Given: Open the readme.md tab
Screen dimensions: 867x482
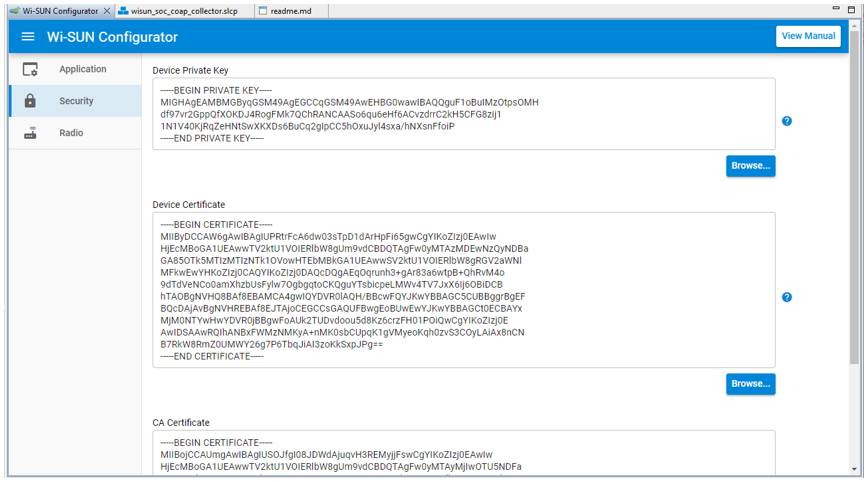Looking at the screenshot, I should (290, 11).
